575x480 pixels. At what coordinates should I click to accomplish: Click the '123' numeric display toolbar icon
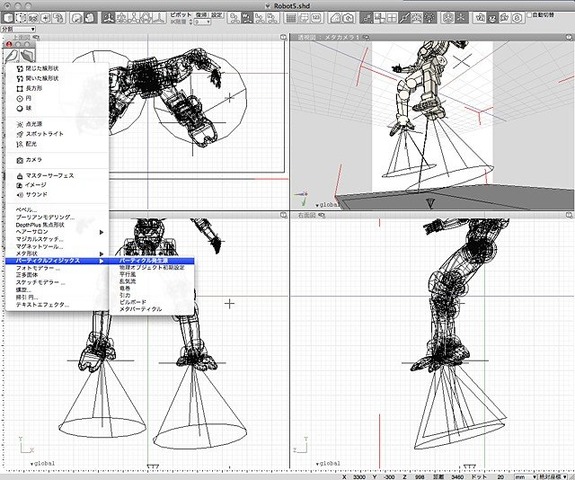pos(316,18)
